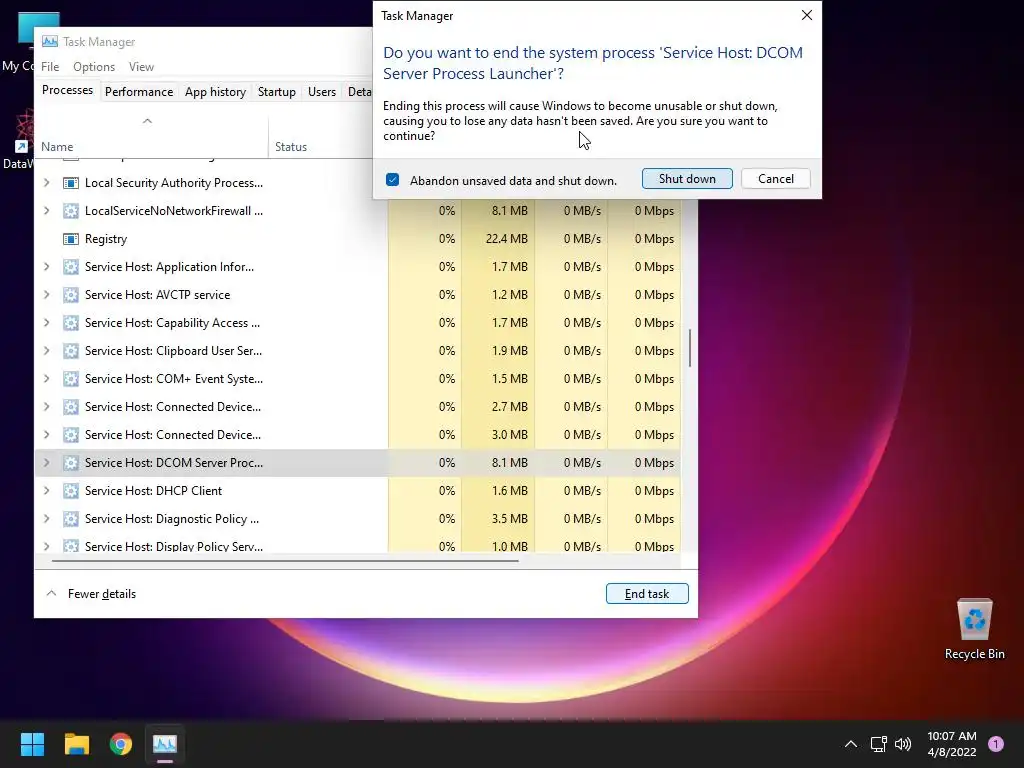Viewport: 1024px width, 768px height.
Task: Select the Registry process name
Action: coord(106,239)
